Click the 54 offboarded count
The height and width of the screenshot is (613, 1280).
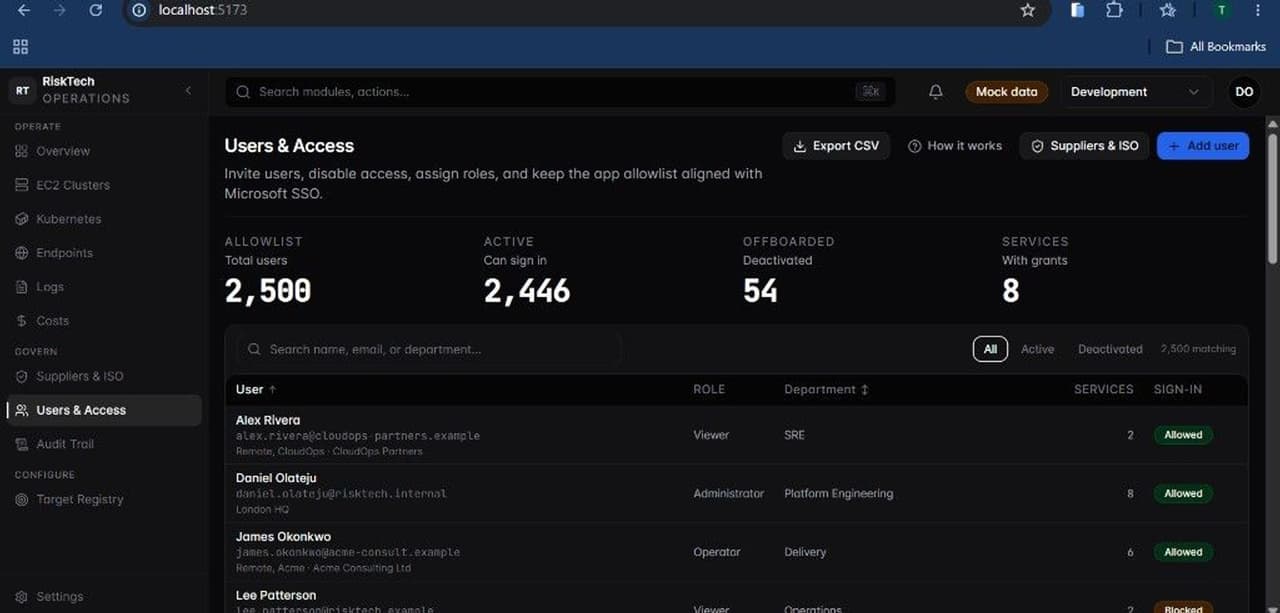[760, 291]
